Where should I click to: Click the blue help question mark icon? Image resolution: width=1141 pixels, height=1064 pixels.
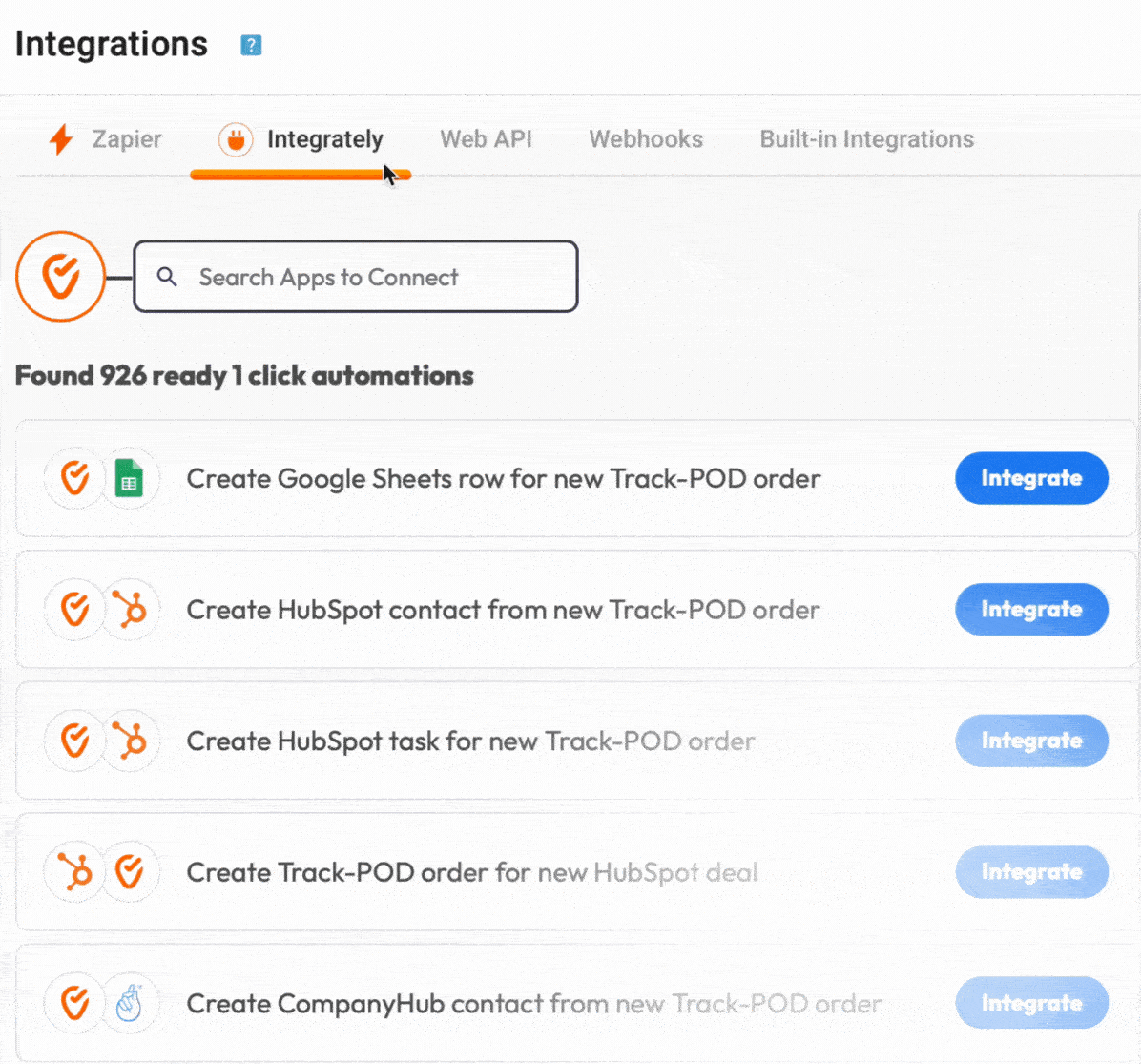click(x=251, y=45)
